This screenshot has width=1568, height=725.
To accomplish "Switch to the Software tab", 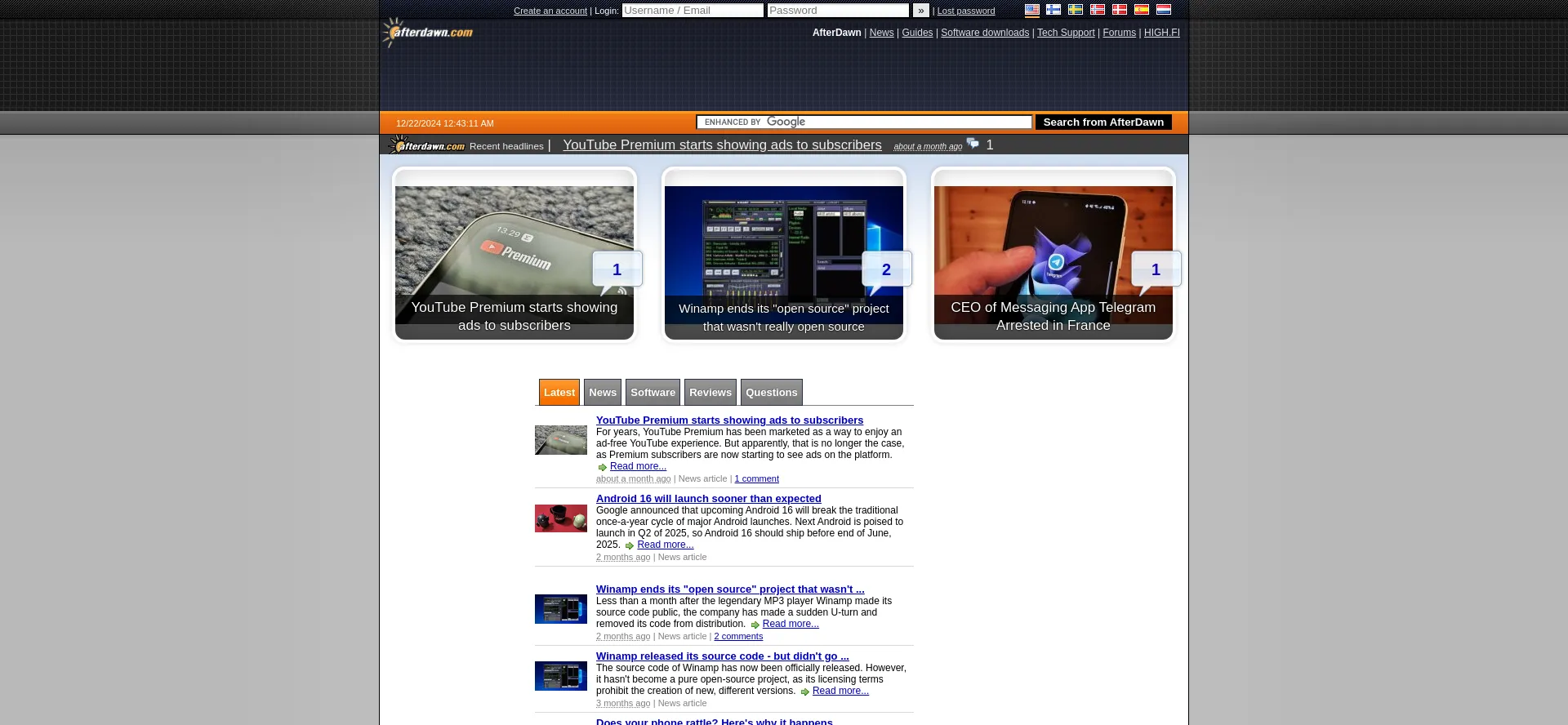I will click(653, 392).
